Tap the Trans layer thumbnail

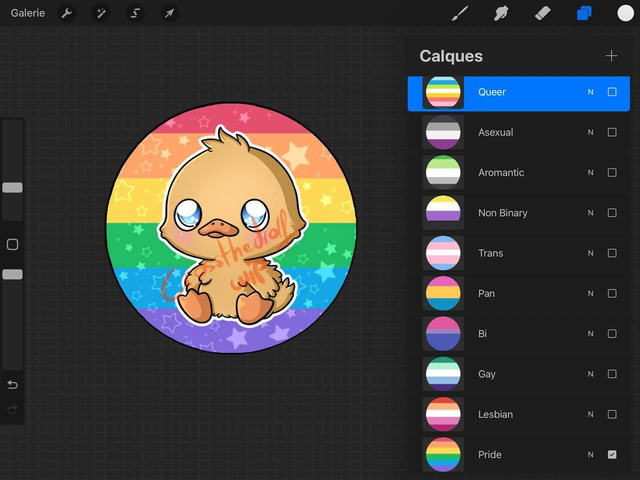(x=443, y=253)
